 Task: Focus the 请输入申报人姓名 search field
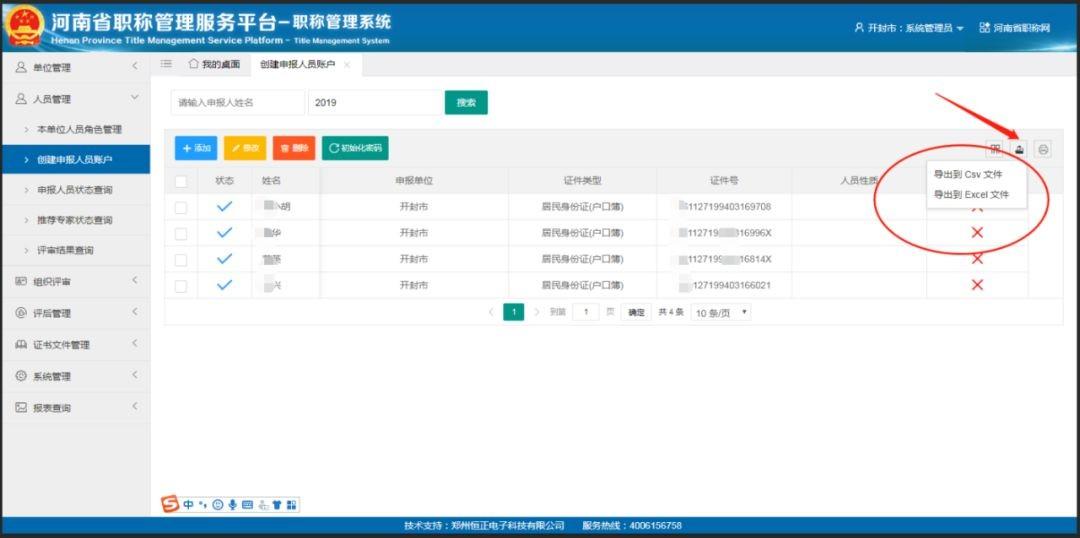(238, 103)
